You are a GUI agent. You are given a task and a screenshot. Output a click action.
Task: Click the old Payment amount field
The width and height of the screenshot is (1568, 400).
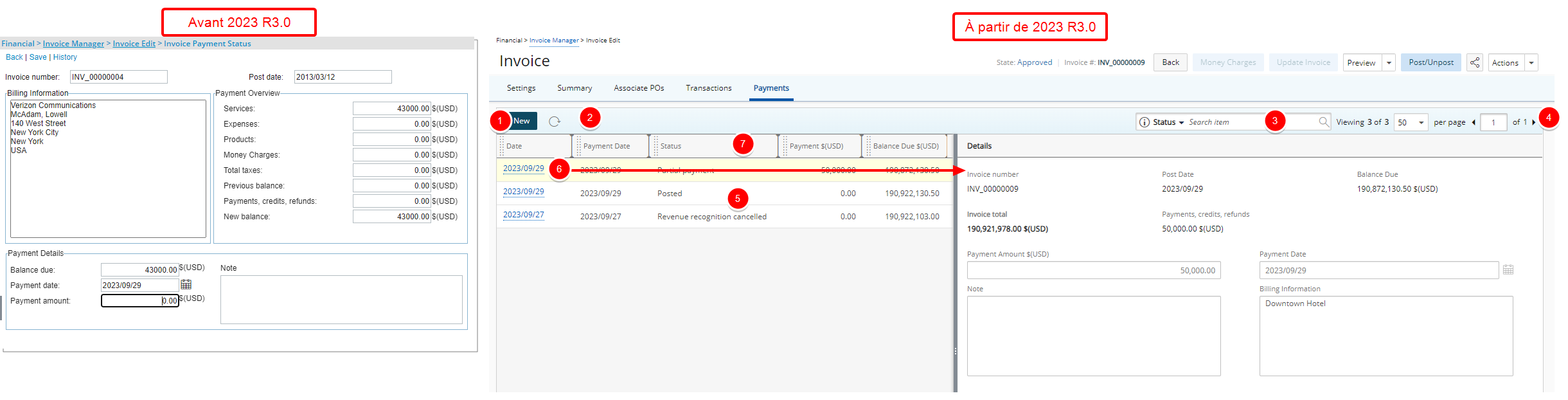pyautogui.click(x=139, y=301)
